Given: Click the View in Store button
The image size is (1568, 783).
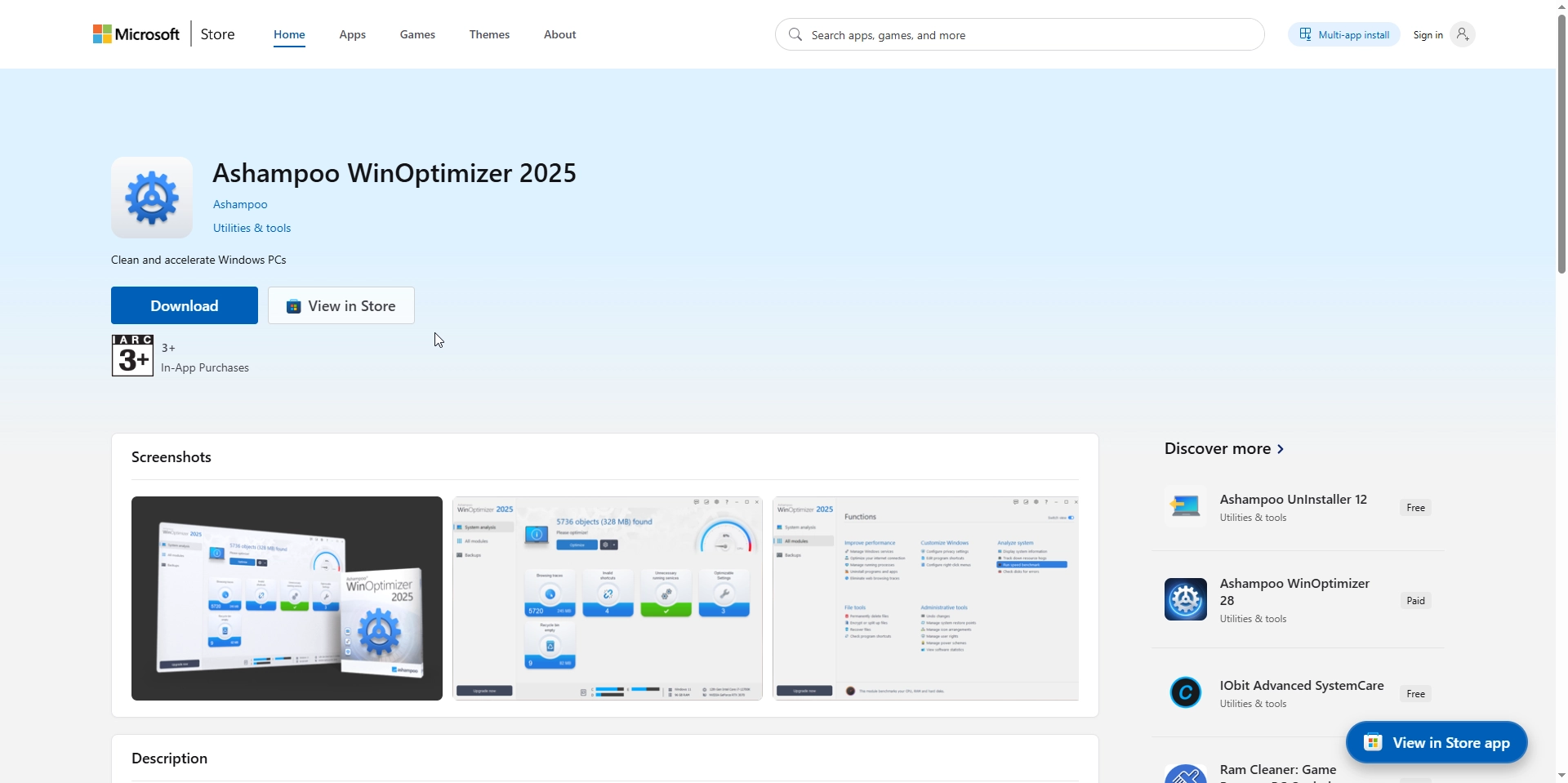Looking at the screenshot, I should (x=341, y=305).
